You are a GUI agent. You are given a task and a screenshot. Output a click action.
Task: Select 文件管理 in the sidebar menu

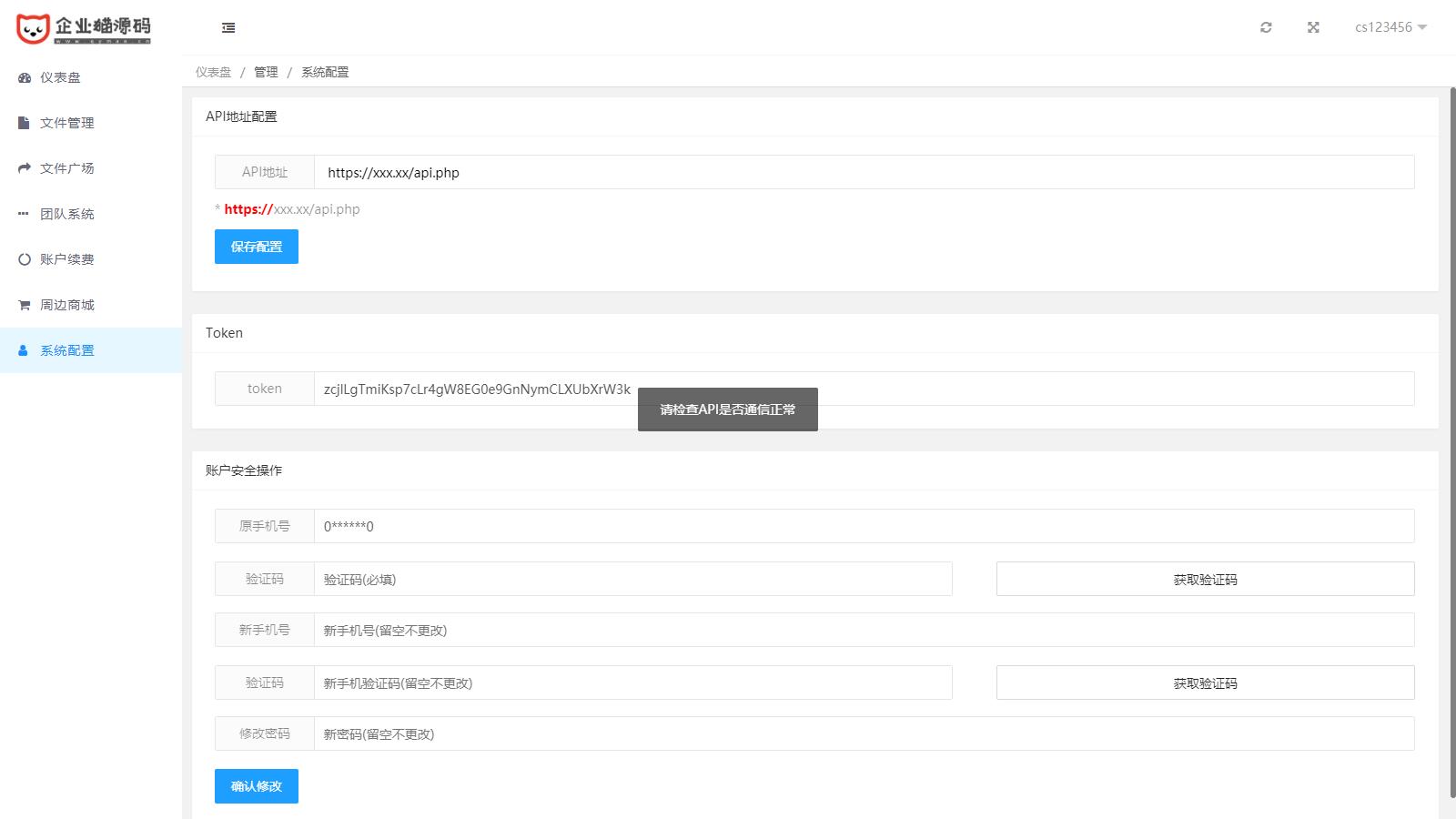tap(67, 123)
